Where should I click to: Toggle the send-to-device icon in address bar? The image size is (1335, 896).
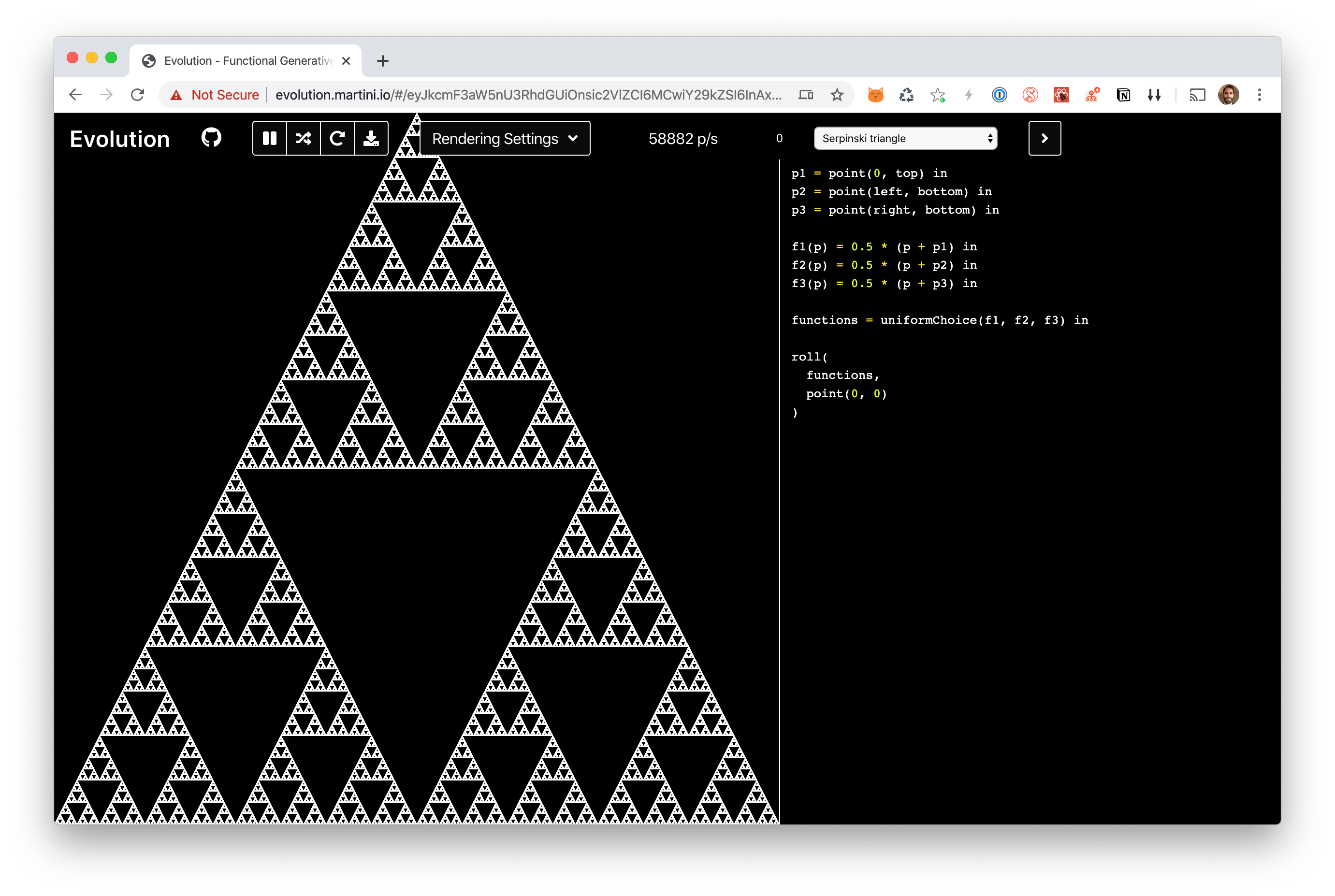806,95
